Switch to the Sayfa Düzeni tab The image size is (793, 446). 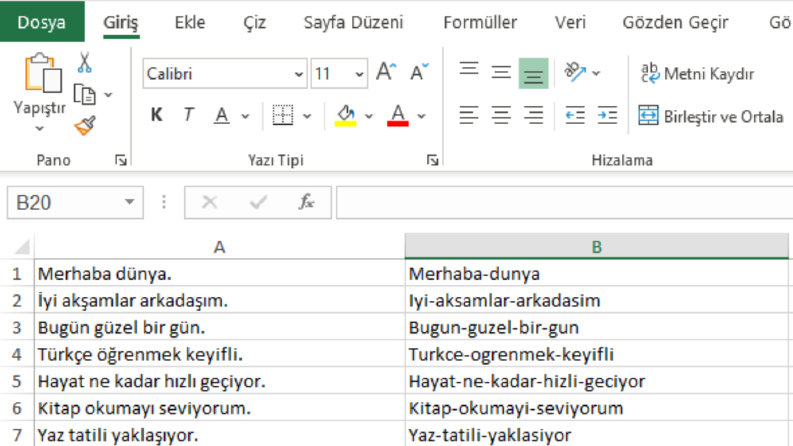coord(353,22)
